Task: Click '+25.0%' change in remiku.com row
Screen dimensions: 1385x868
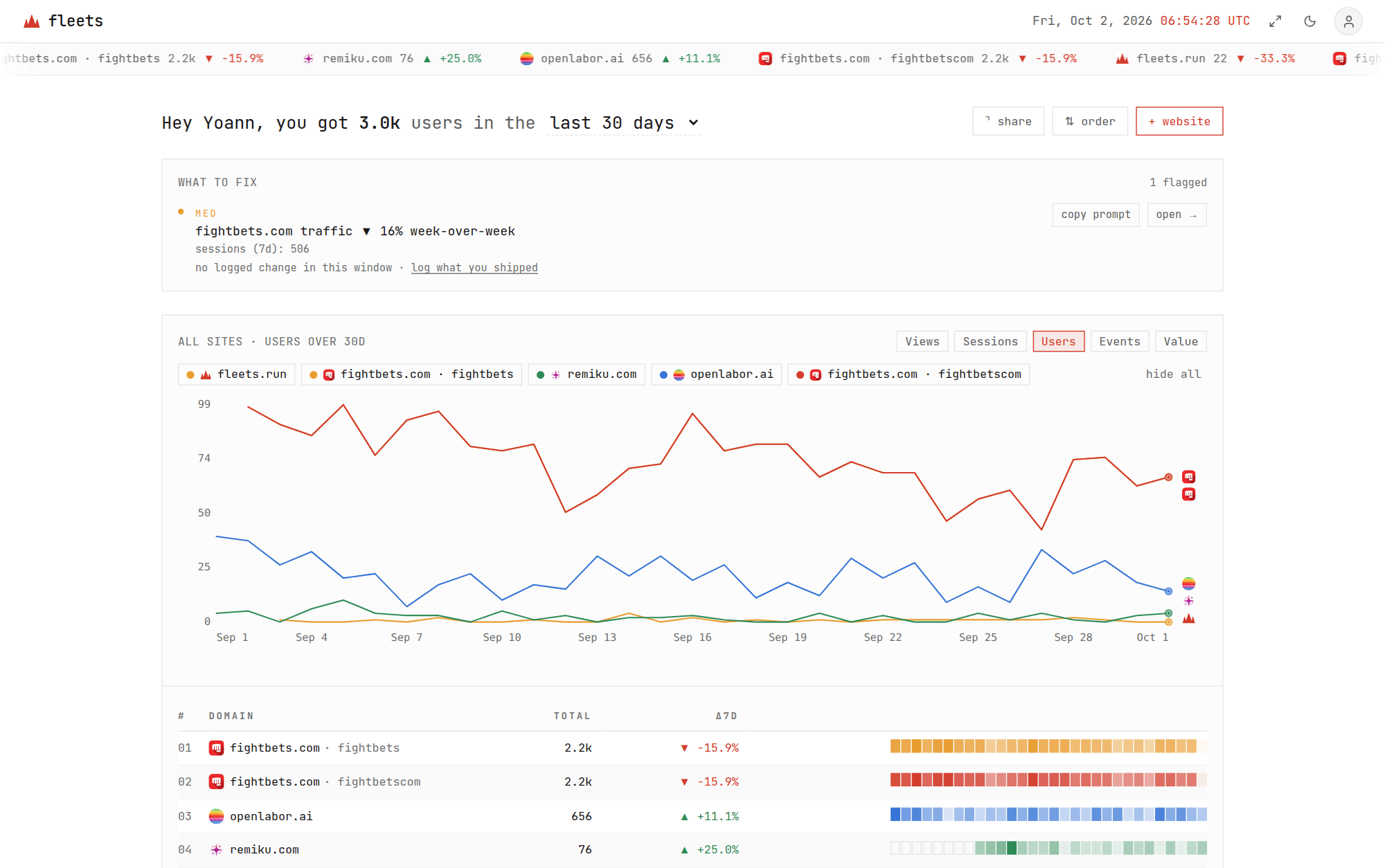Action: pos(718,849)
